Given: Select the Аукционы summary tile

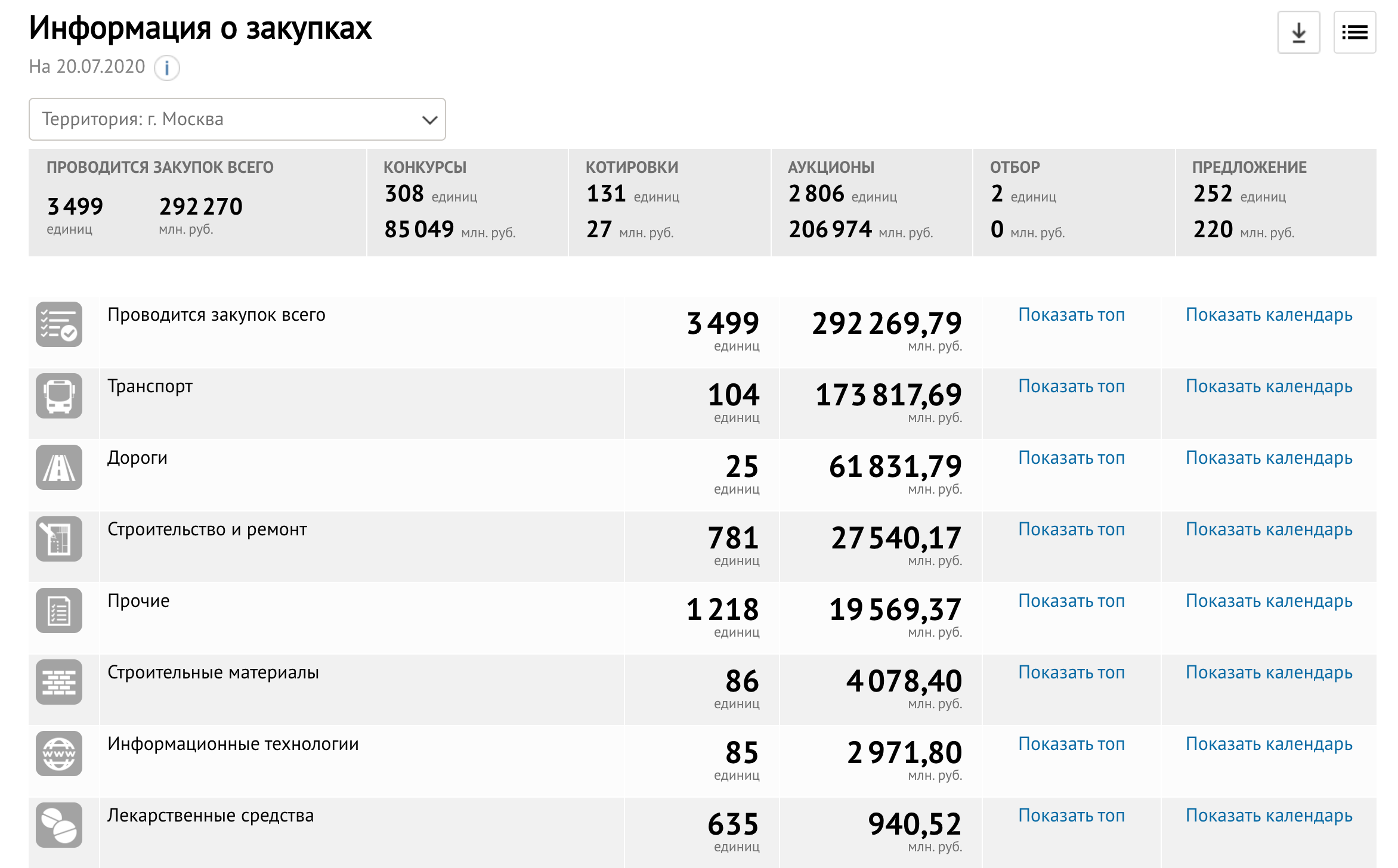Looking at the screenshot, I should (x=871, y=203).
